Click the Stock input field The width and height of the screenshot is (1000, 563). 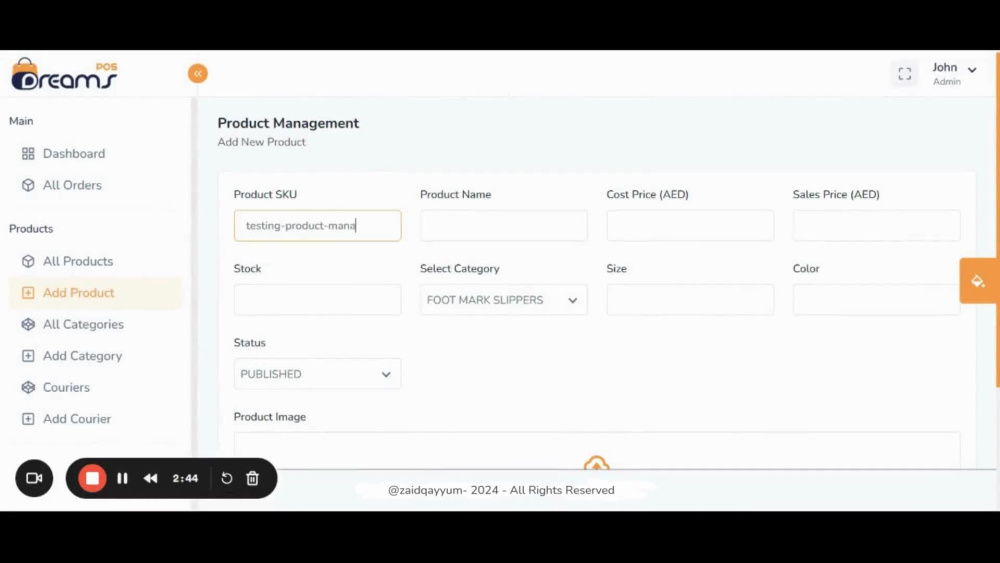tap(318, 300)
